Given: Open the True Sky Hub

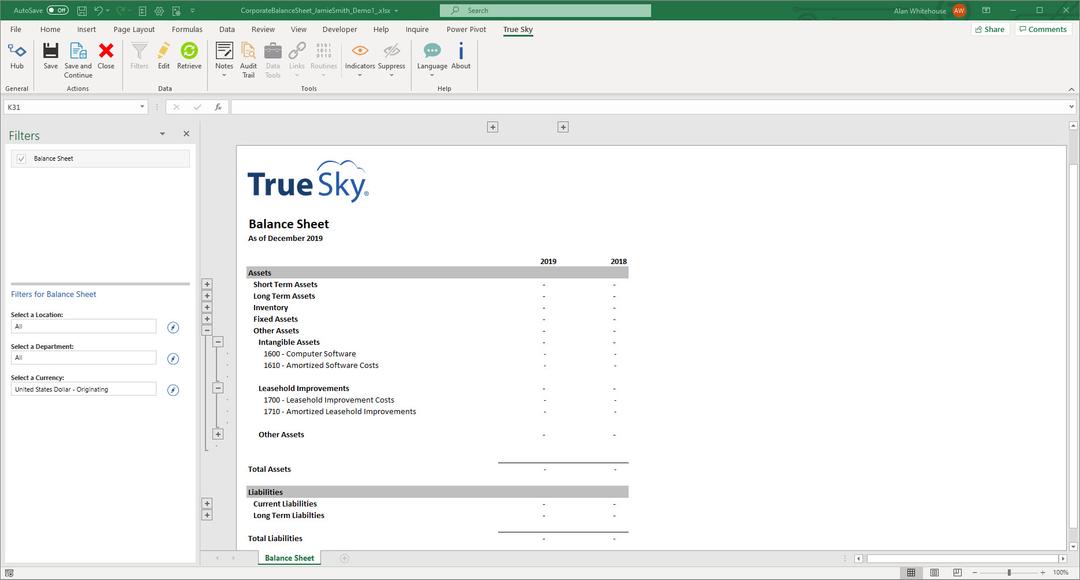Looking at the screenshot, I should (17, 55).
